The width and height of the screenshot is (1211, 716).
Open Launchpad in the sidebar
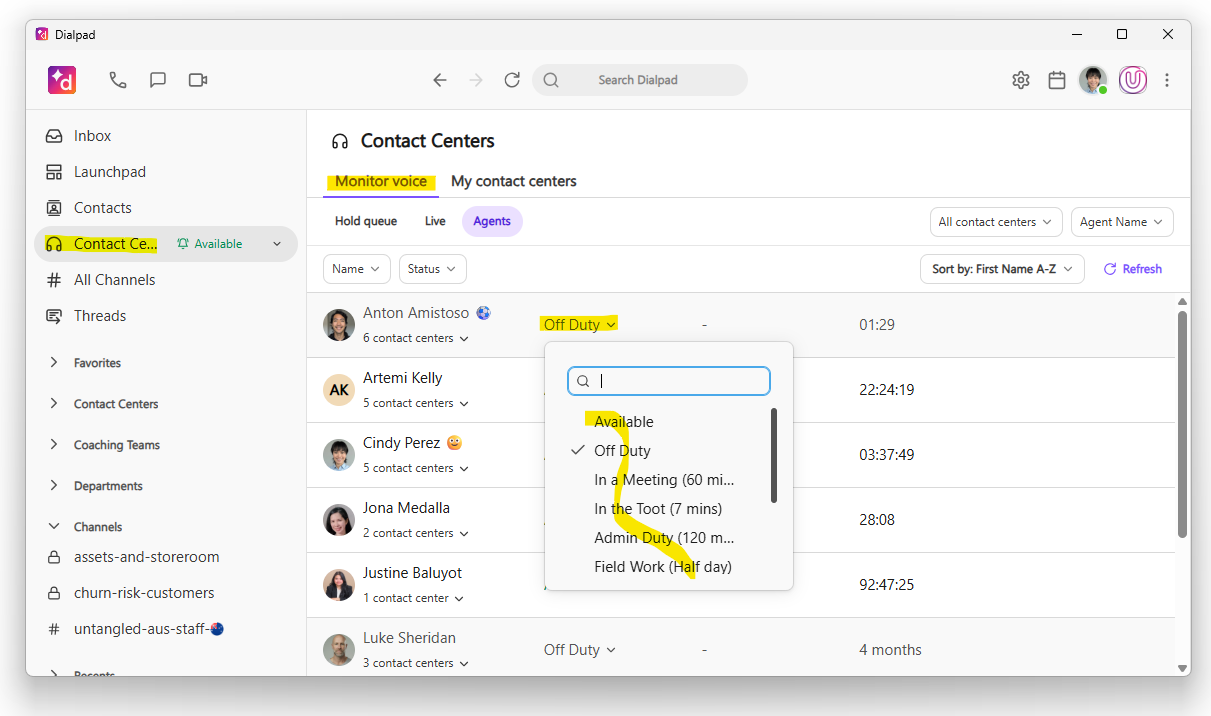click(x=110, y=172)
